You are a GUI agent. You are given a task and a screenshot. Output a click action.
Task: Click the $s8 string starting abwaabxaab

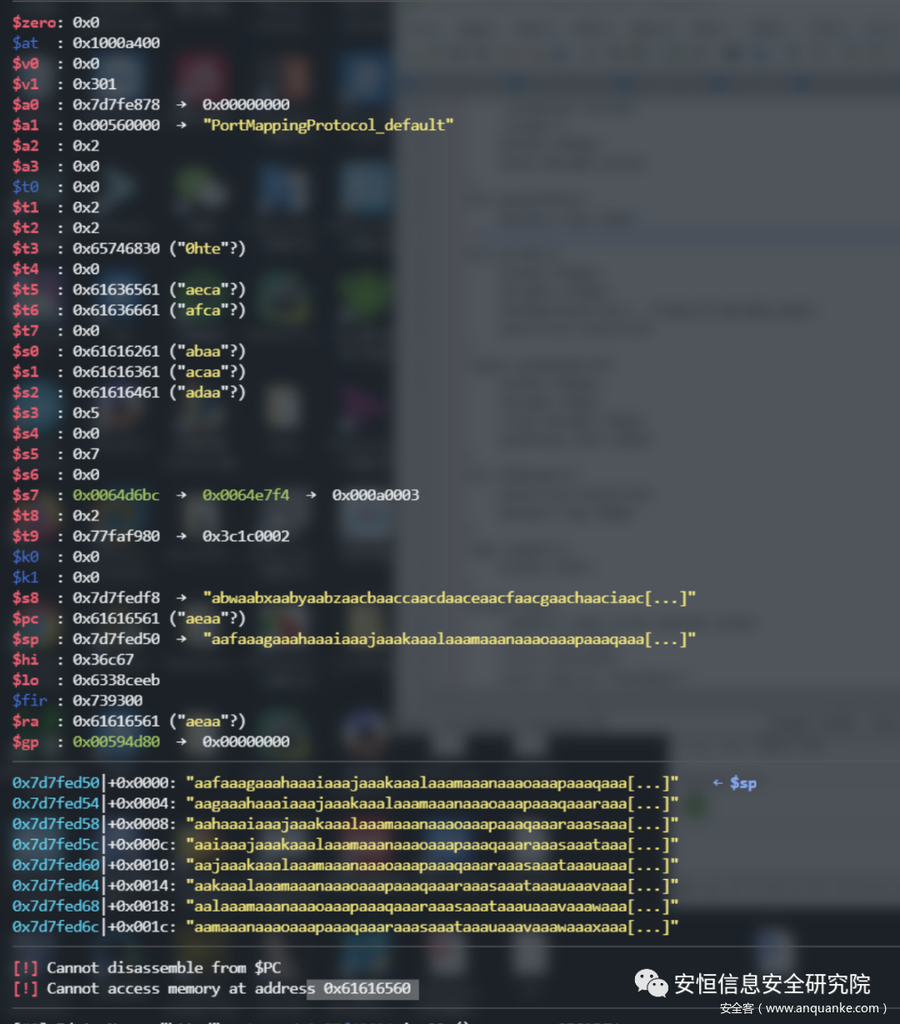[449, 598]
